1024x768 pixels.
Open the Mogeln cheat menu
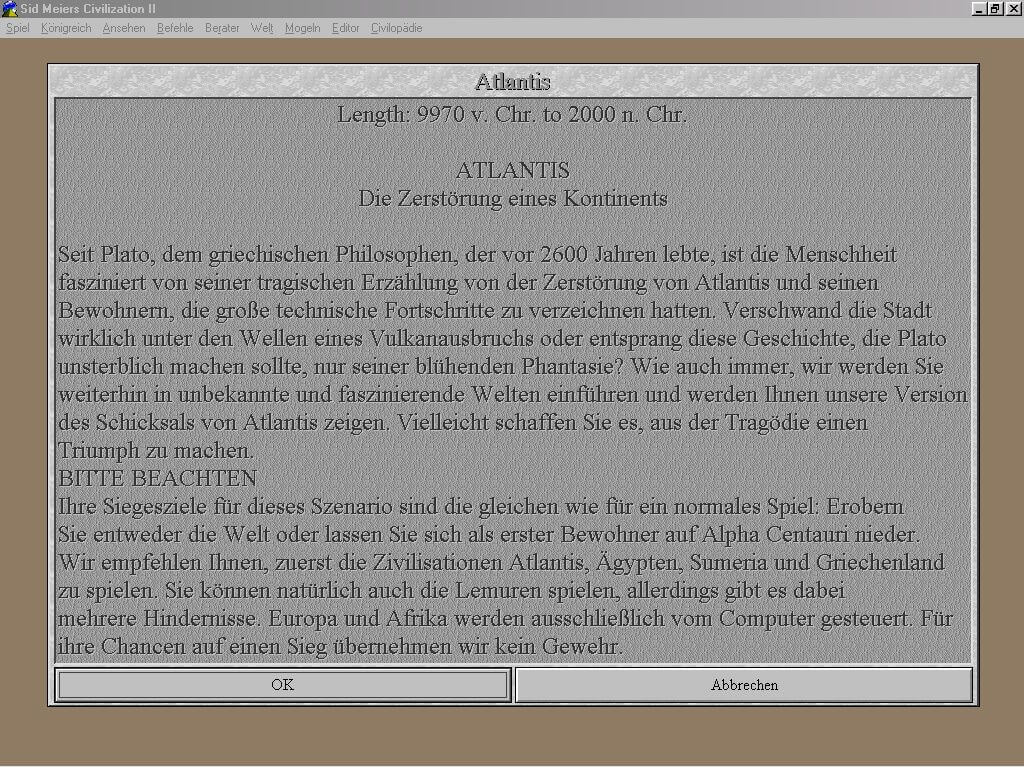tap(302, 28)
